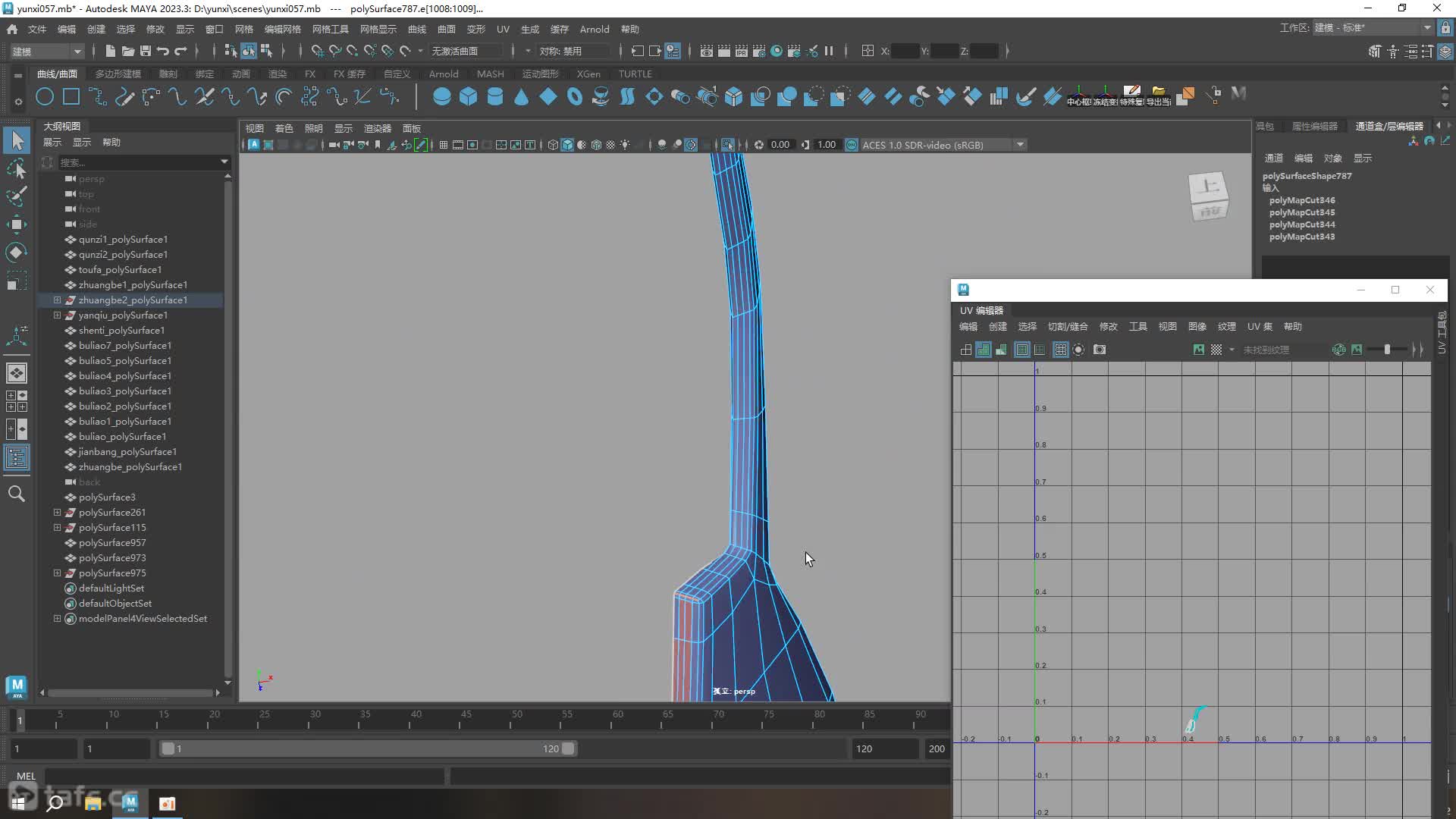Click the view cube in the viewport

point(1209,196)
